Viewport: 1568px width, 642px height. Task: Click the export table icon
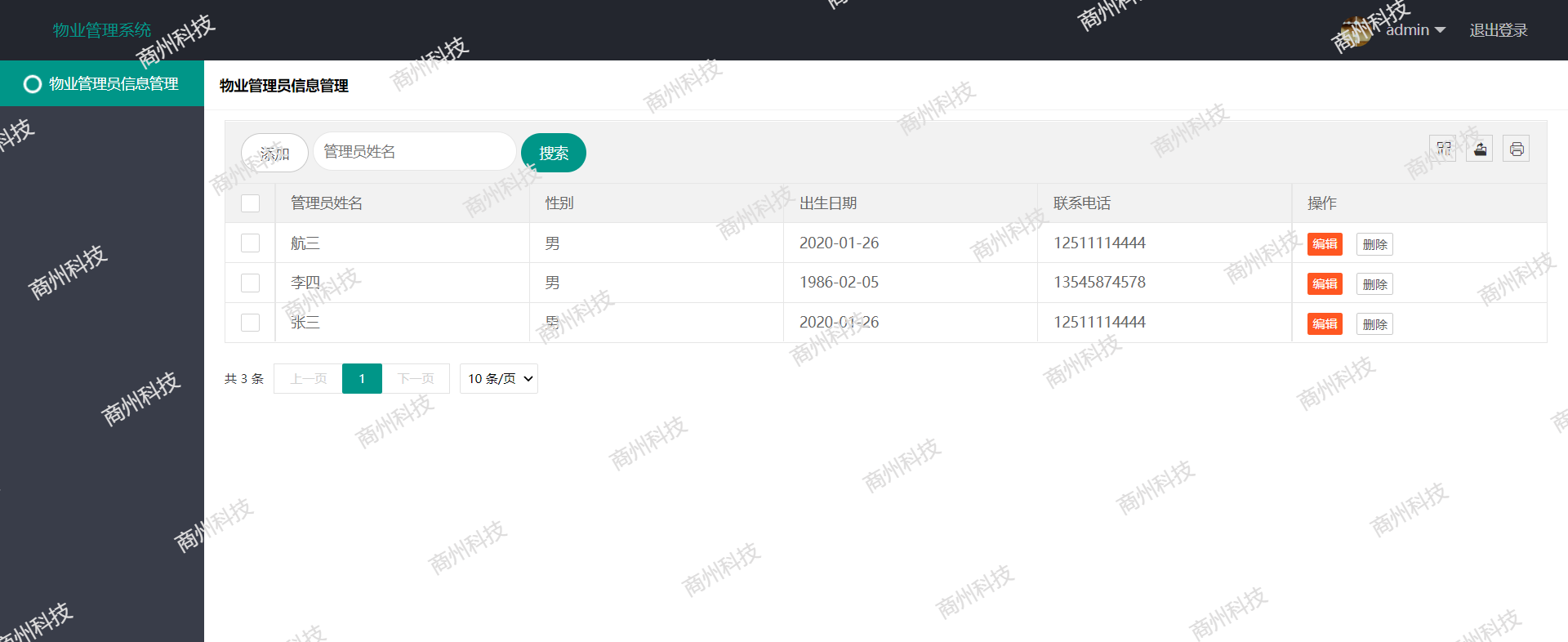[1480, 149]
